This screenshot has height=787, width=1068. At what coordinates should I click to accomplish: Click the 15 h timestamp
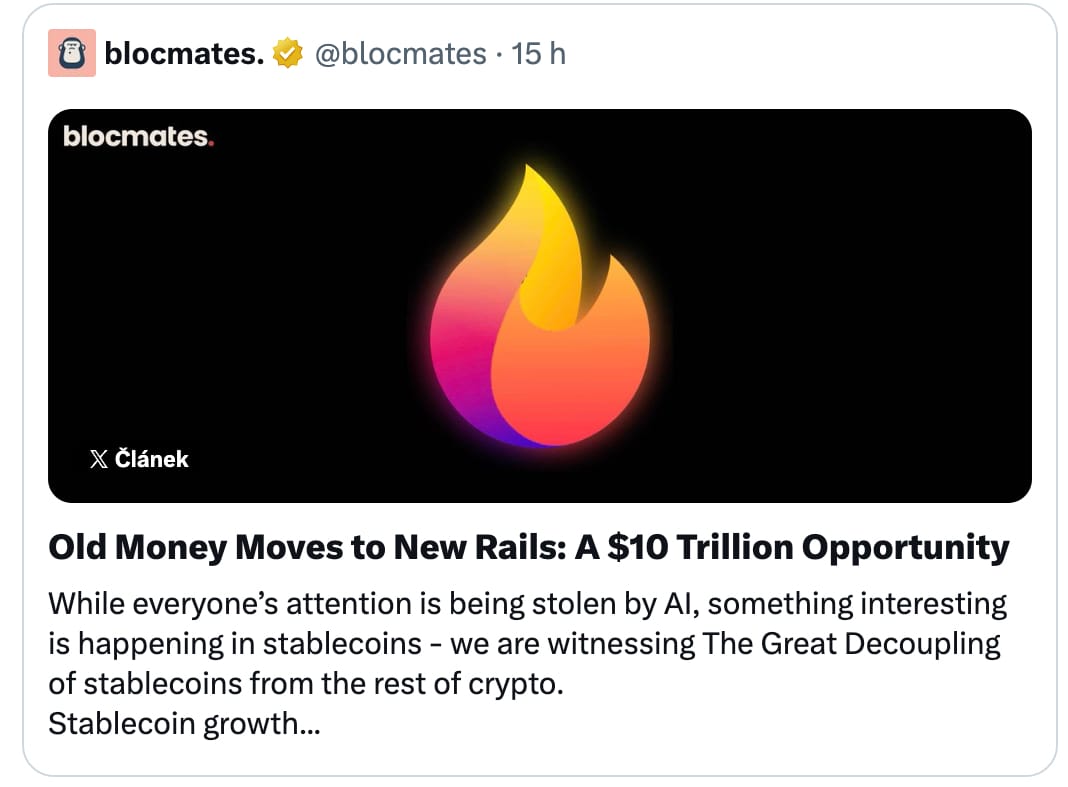pos(539,54)
